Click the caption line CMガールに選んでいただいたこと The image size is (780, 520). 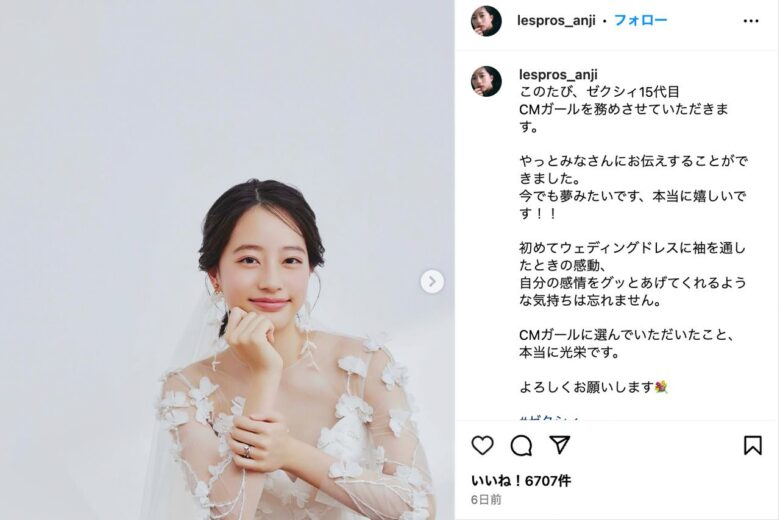627,334
